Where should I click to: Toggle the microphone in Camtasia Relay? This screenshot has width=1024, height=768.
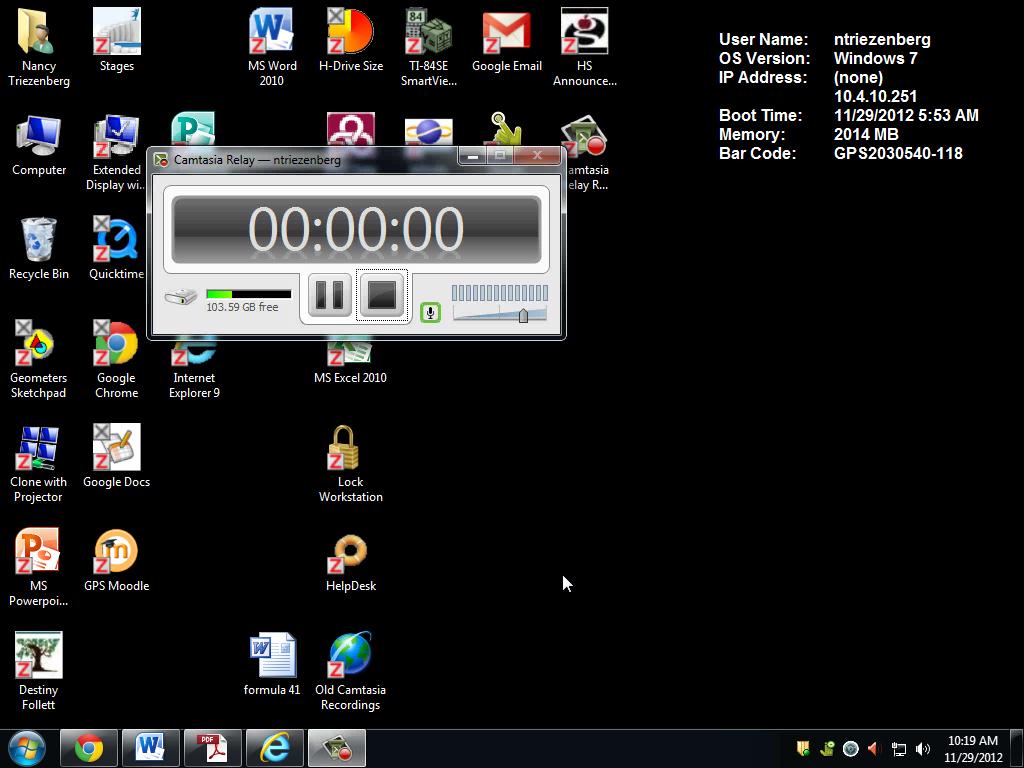point(430,313)
